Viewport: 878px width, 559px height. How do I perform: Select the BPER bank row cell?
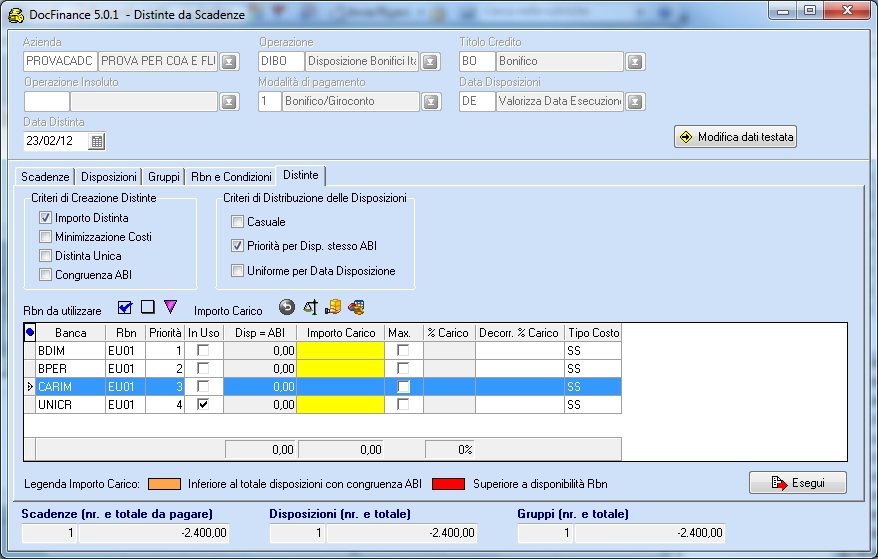[71, 369]
